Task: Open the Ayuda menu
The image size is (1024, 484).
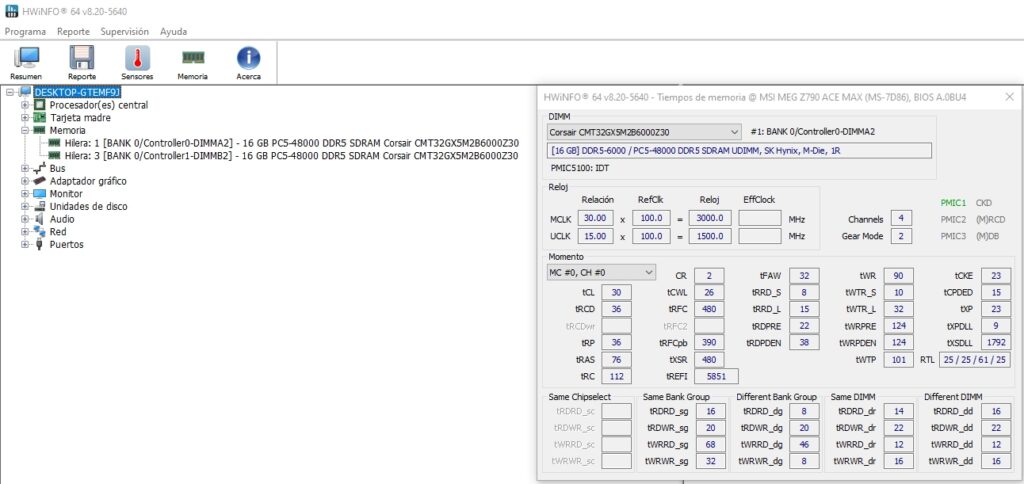Action: (x=173, y=31)
